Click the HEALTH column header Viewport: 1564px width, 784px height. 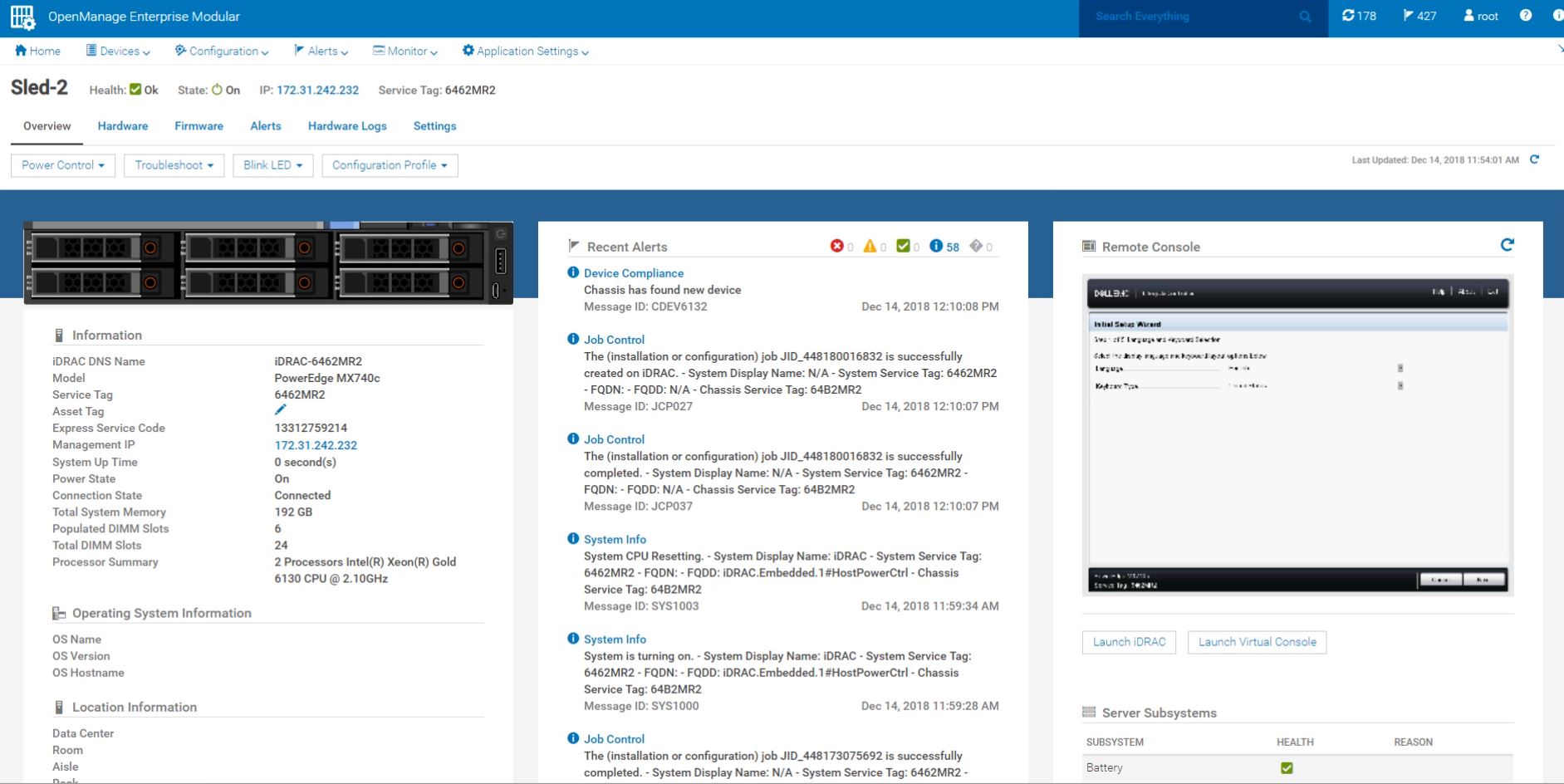click(1295, 742)
